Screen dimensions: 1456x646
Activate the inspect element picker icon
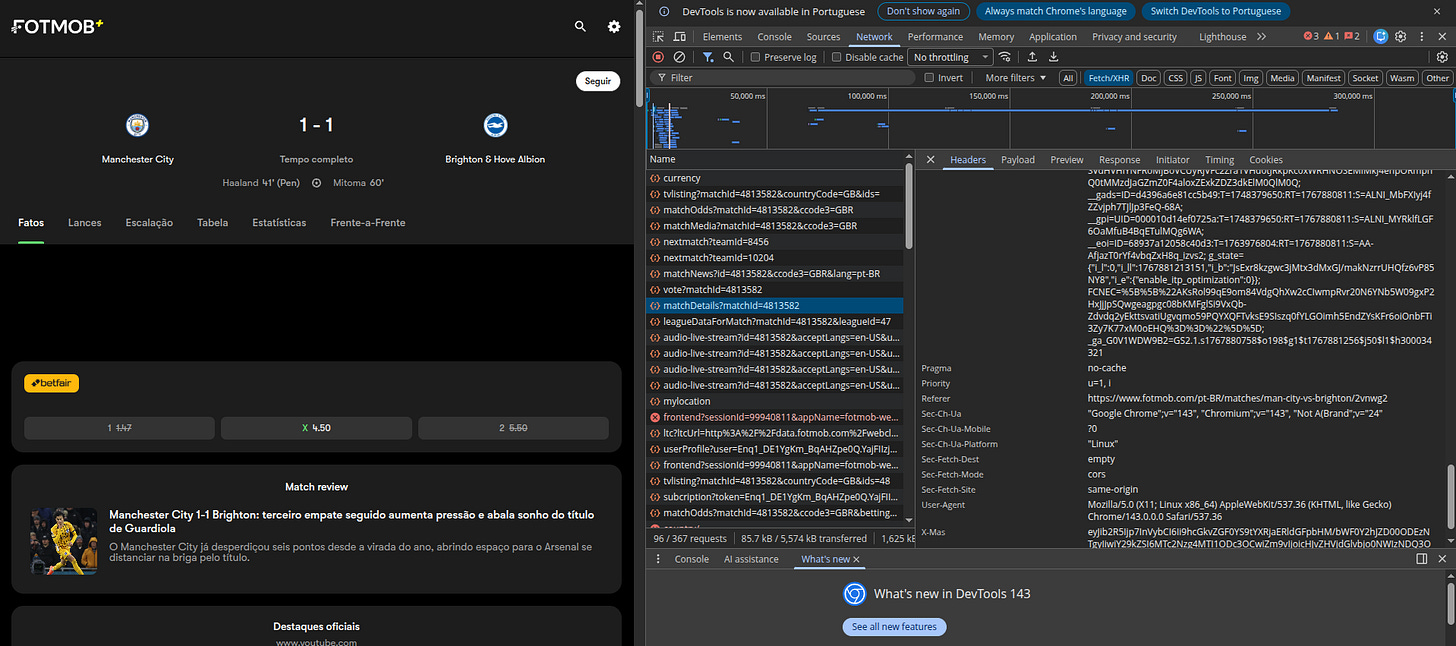coord(659,37)
